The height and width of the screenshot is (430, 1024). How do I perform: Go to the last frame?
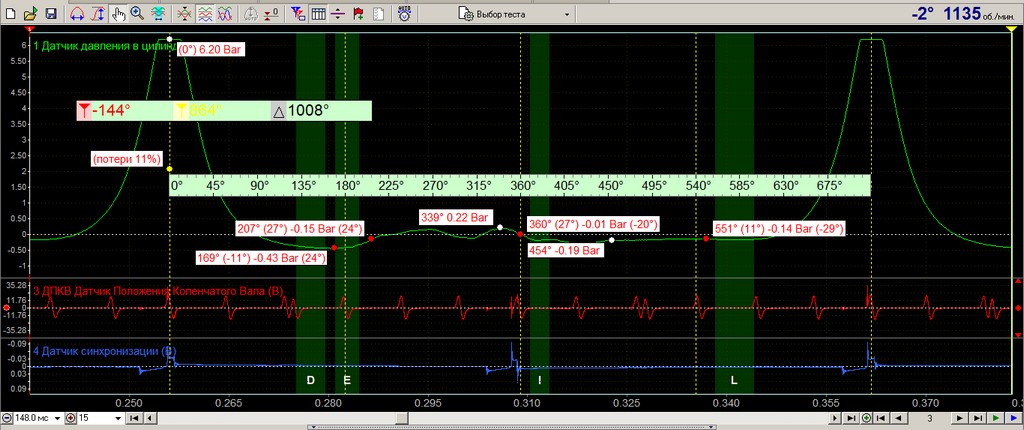coord(978,418)
